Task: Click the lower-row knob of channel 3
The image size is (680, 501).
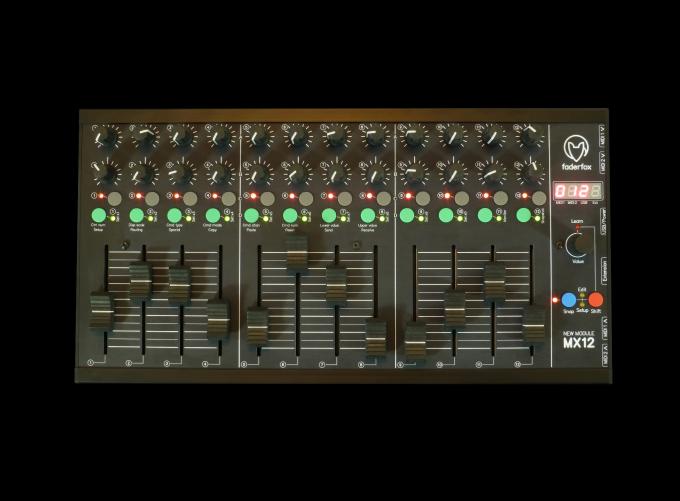Action: pyautogui.click(x=182, y=174)
